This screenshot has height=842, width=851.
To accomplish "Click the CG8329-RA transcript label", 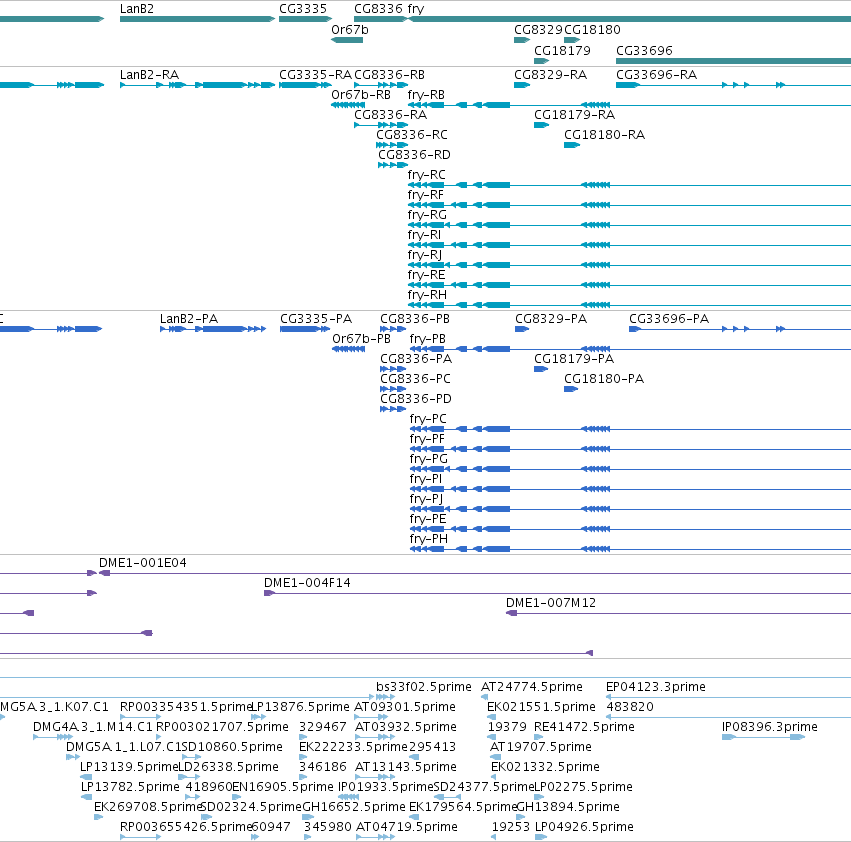I will pos(550,75).
